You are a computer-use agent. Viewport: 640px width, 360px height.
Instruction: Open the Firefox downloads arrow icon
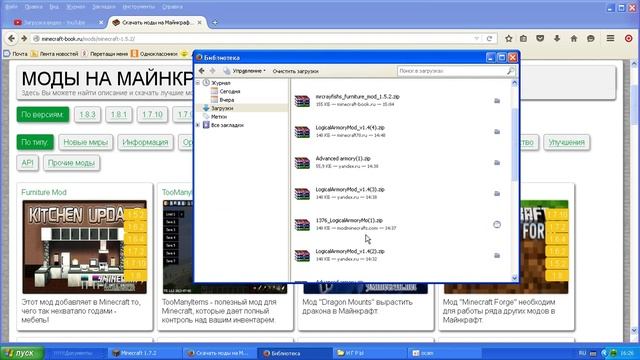point(557,39)
